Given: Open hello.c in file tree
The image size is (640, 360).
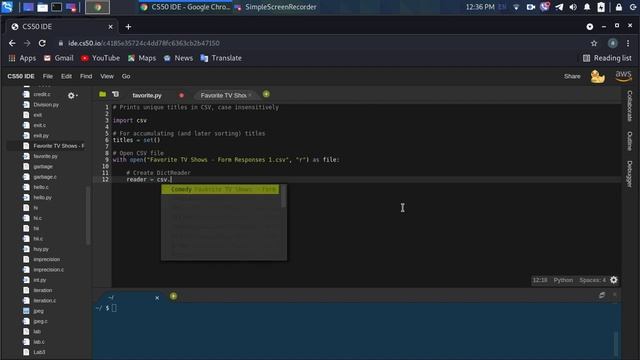Looking at the screenshot, I should [41, 187].
